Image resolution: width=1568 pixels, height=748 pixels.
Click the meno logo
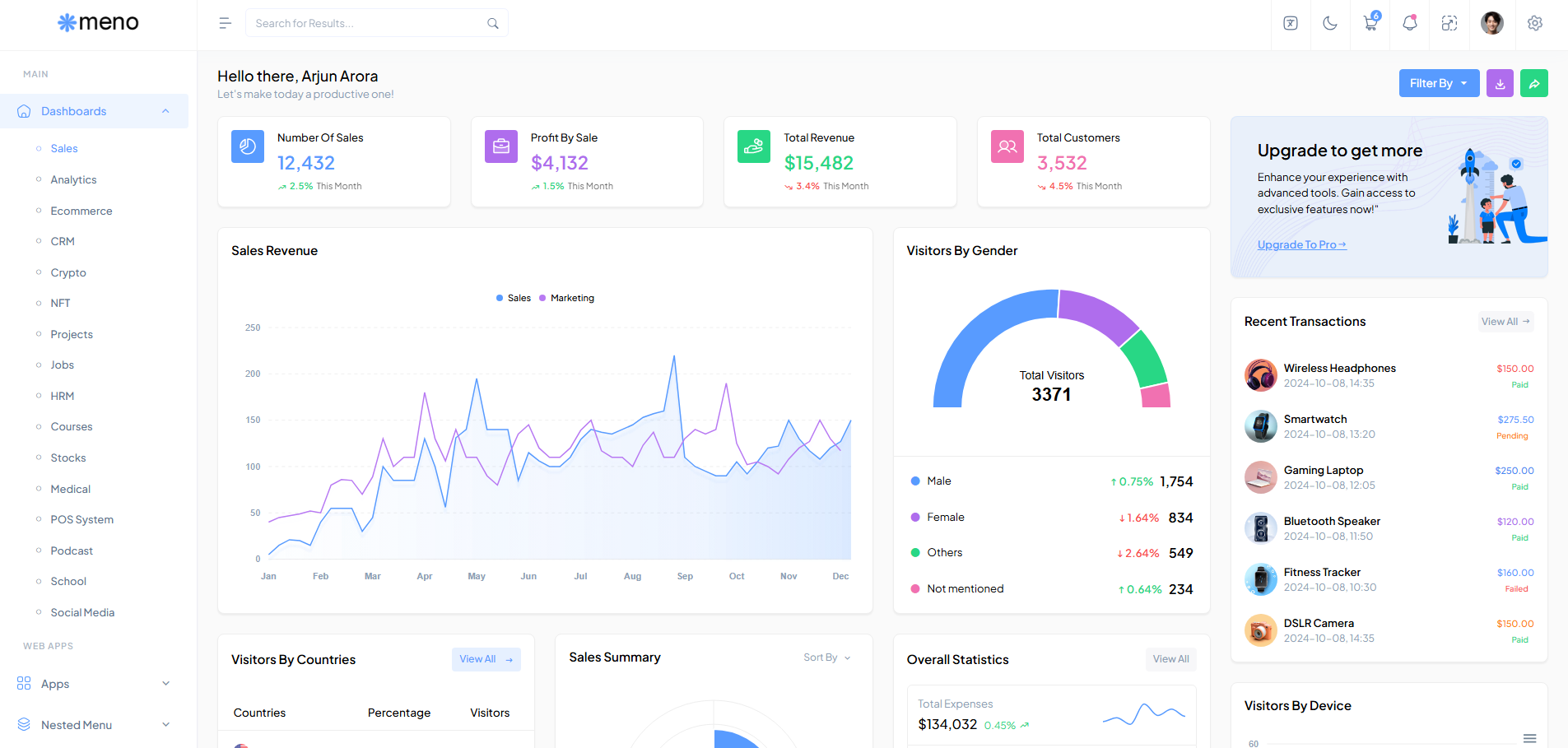pos(98,22)
